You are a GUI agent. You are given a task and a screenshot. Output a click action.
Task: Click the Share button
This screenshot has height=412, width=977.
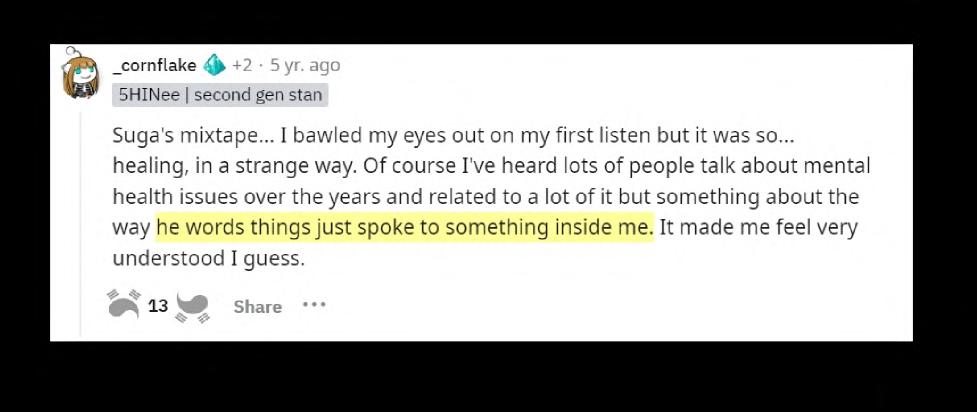pyautogui.click(x=257, y=307)
